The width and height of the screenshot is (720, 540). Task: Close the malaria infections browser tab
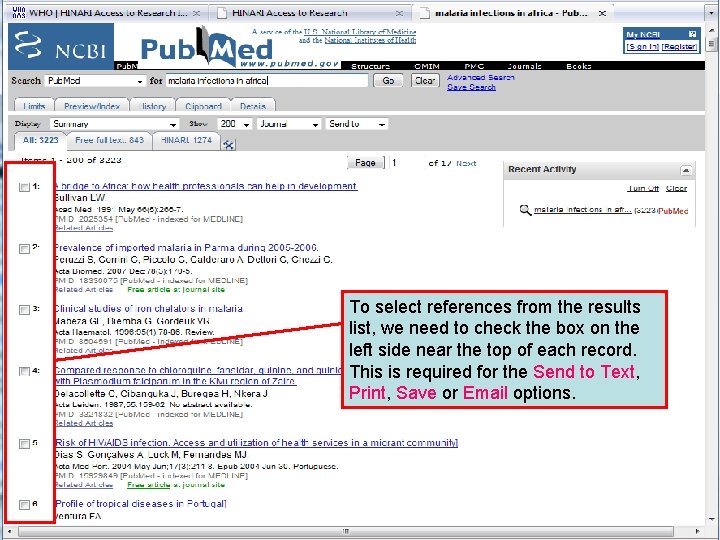(x=602, y=13)
